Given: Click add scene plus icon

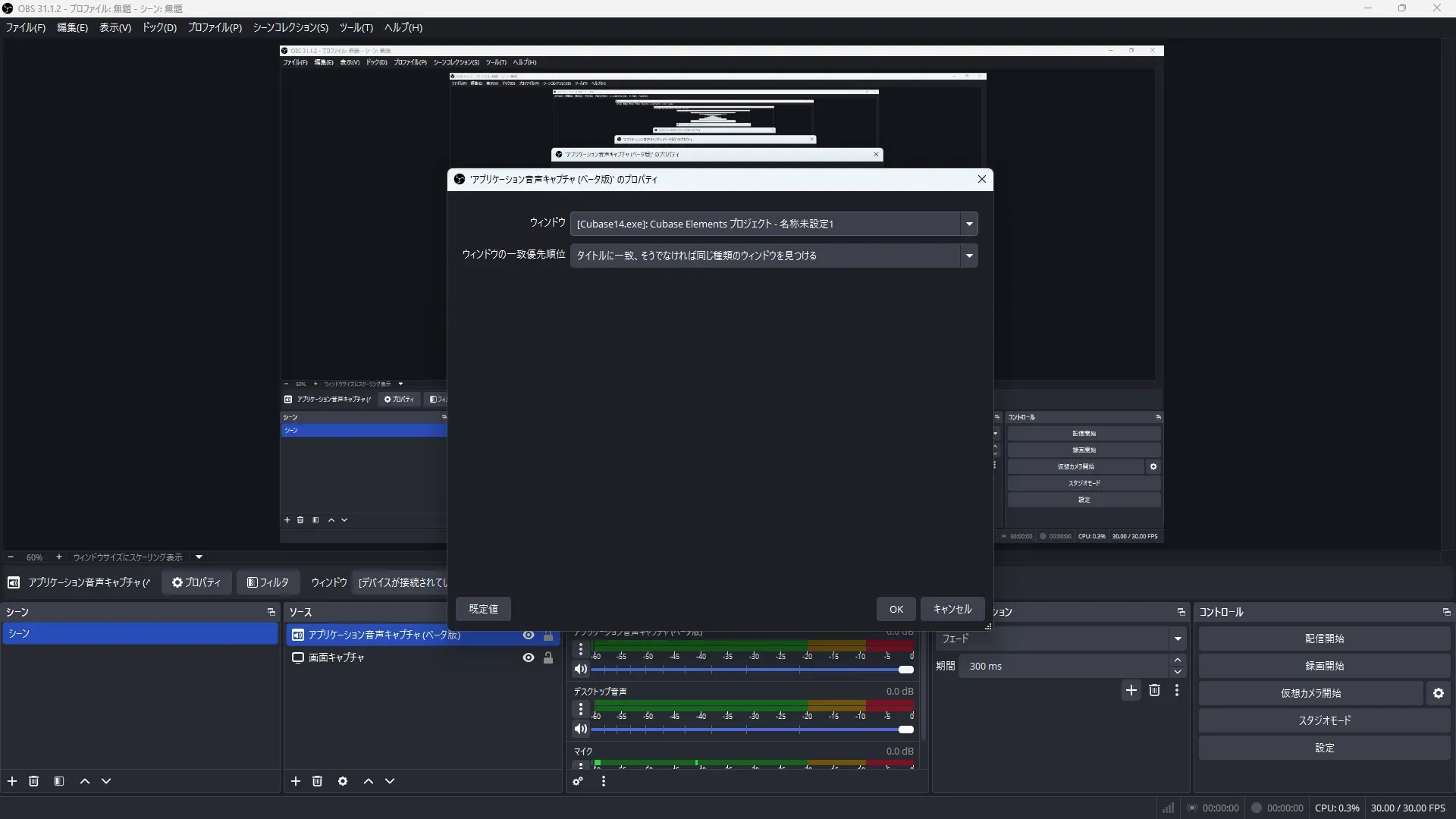Looking at the screenshot, I should click(12, 781).
